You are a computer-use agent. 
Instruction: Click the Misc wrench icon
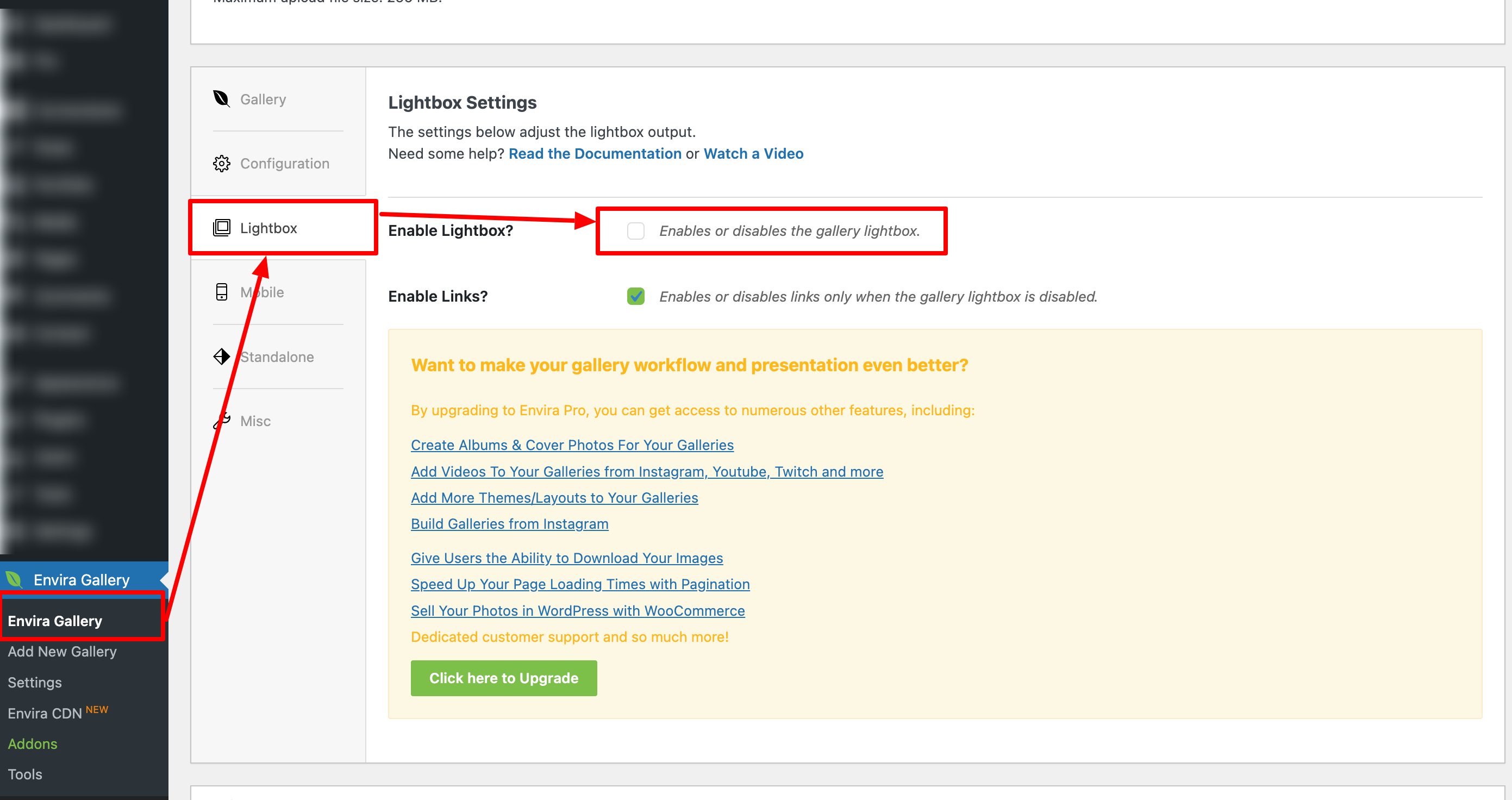221,420
